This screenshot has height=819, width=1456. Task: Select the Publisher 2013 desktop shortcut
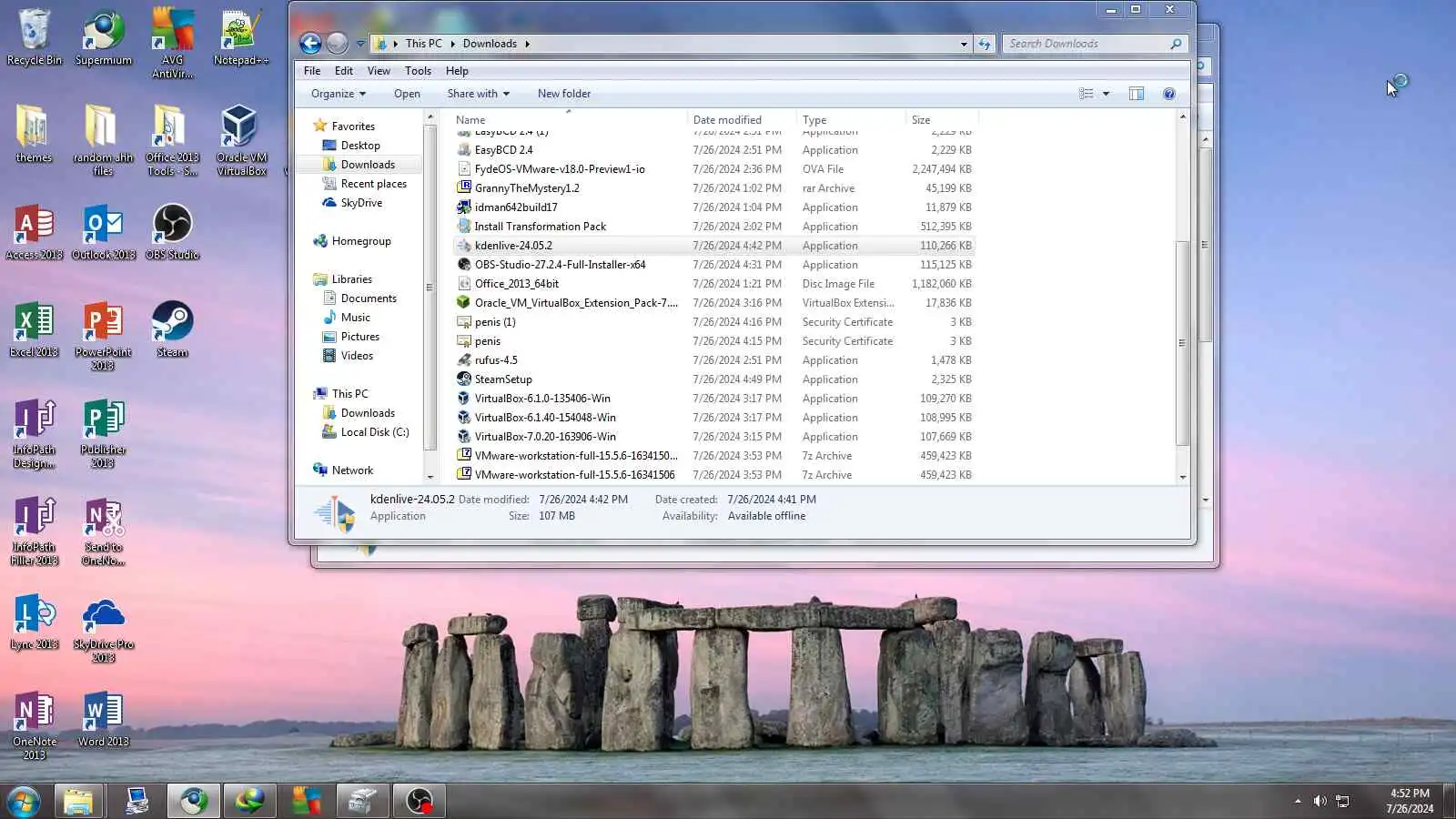[x=103, y=434]
